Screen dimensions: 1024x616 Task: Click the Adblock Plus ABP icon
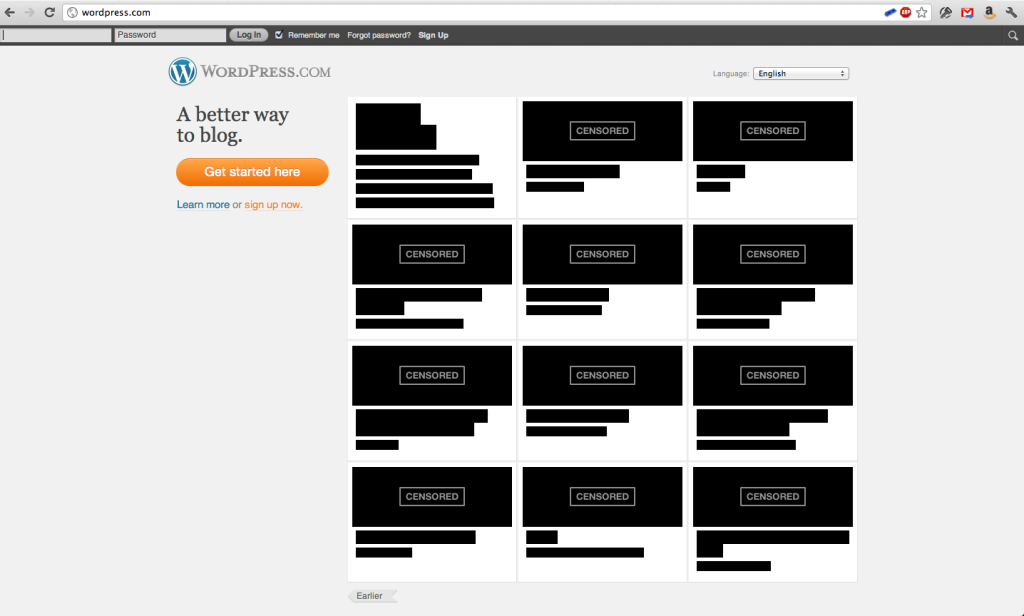(906, 12)
